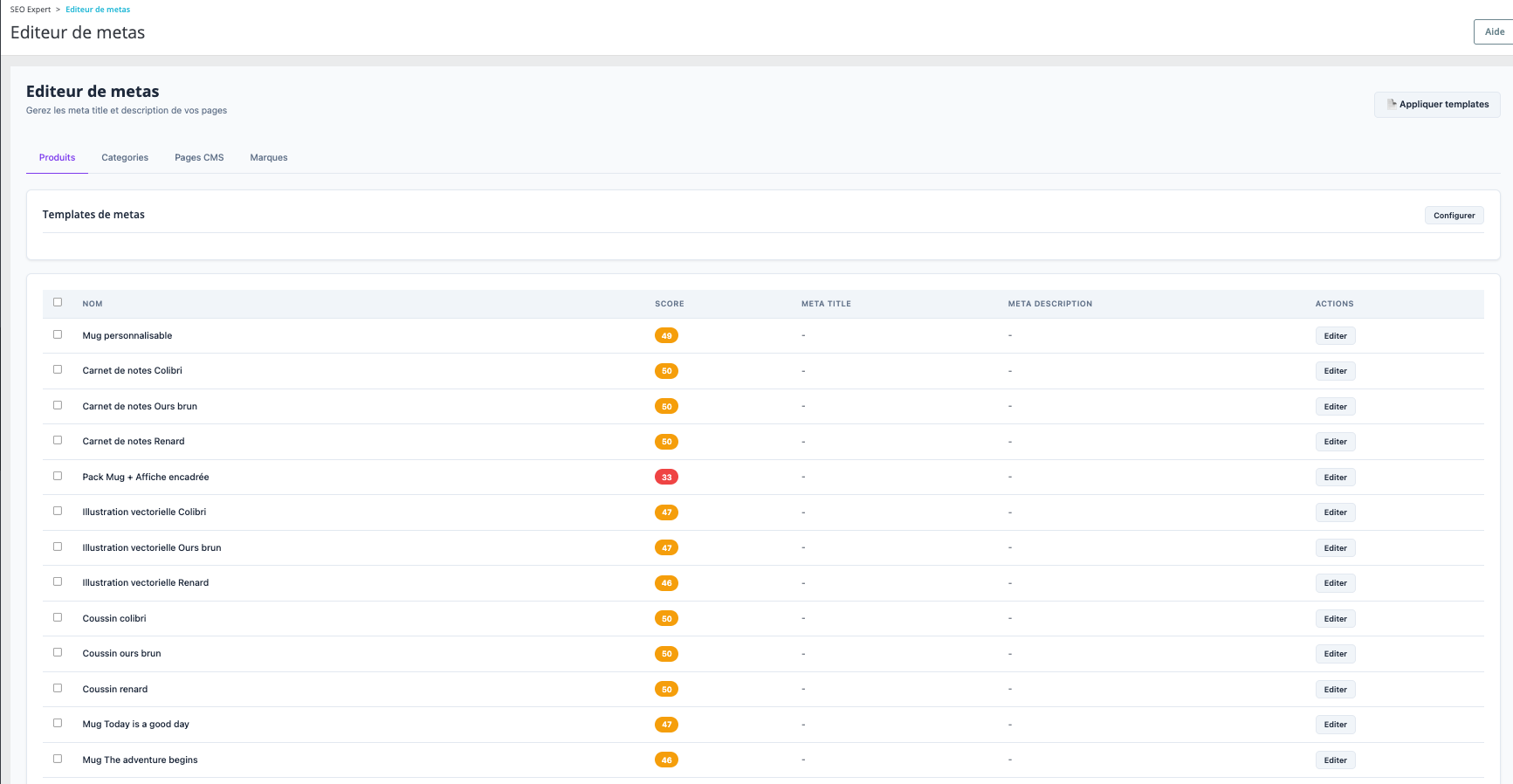Click the red score badge 33
This screenshot has height=784, width=1513.
coord(666,477)
